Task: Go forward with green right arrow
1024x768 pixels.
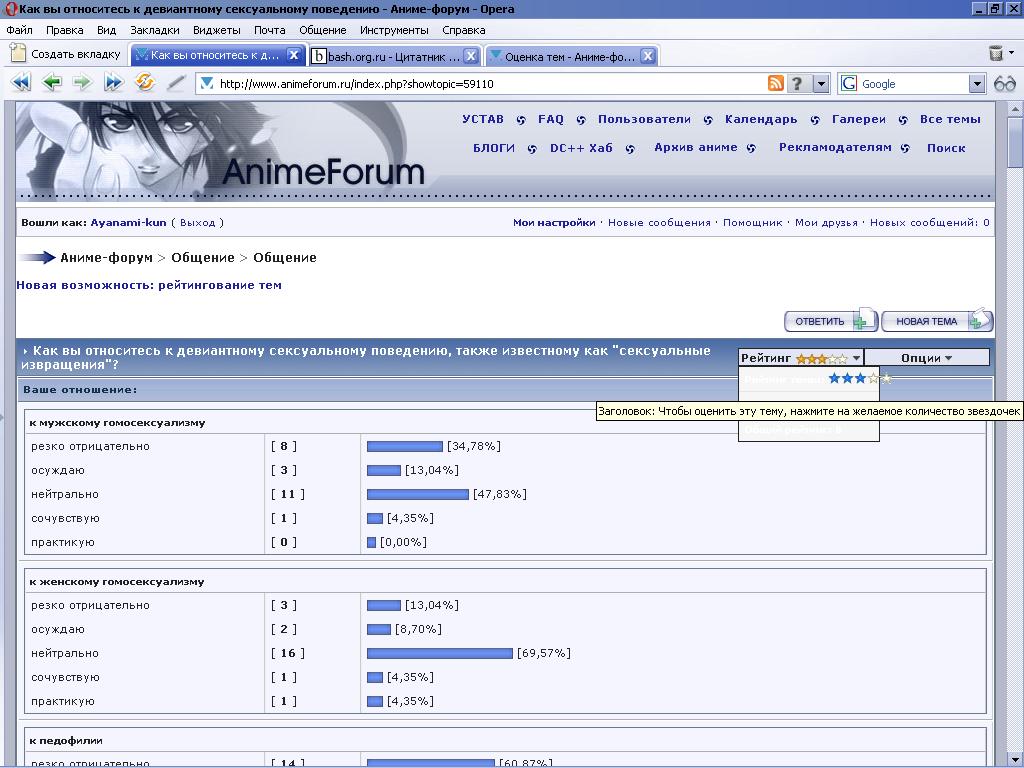Action: 82,83
